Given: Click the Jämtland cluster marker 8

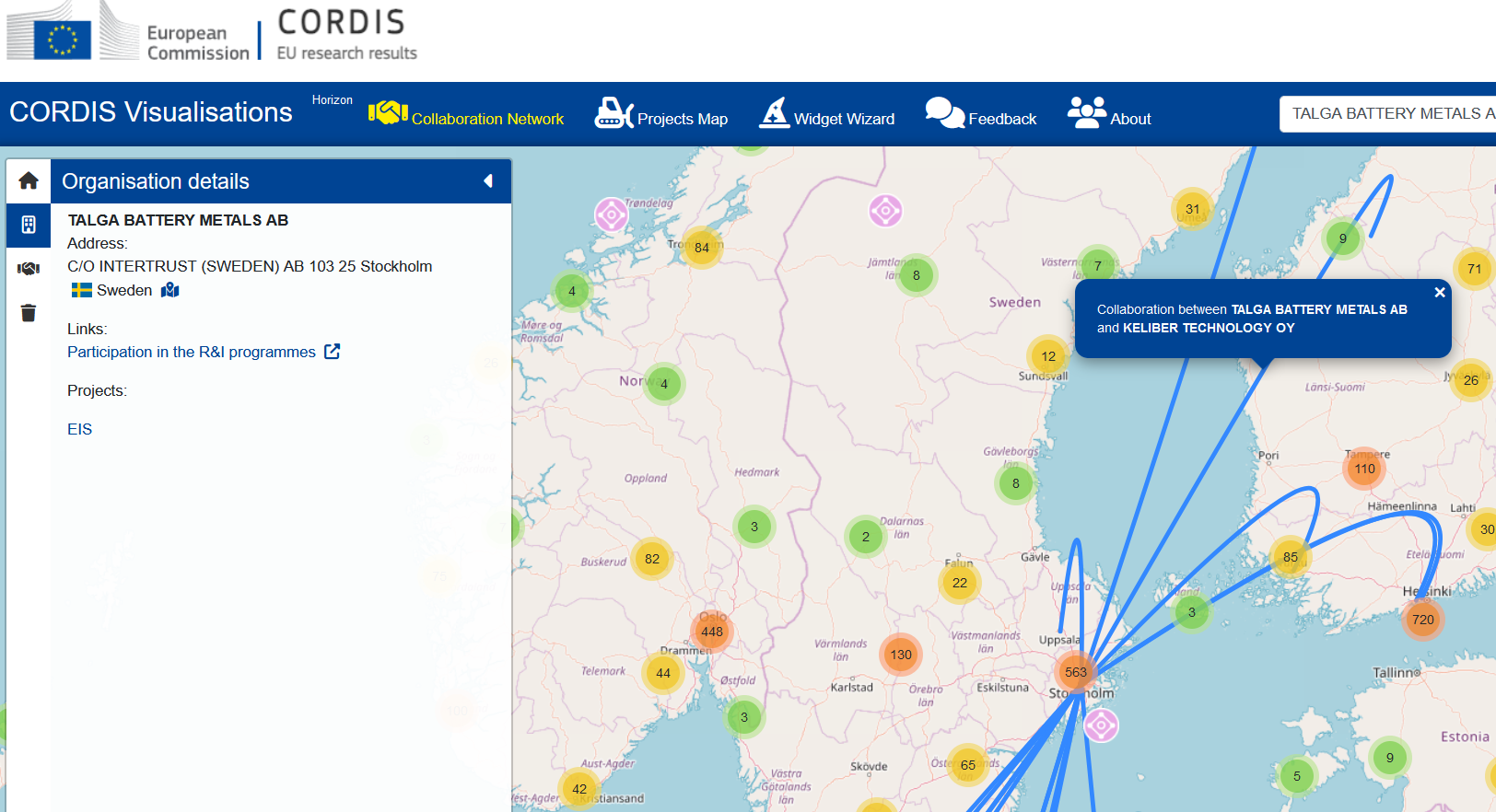Looking at the screenshot, I should pos(917,275).
